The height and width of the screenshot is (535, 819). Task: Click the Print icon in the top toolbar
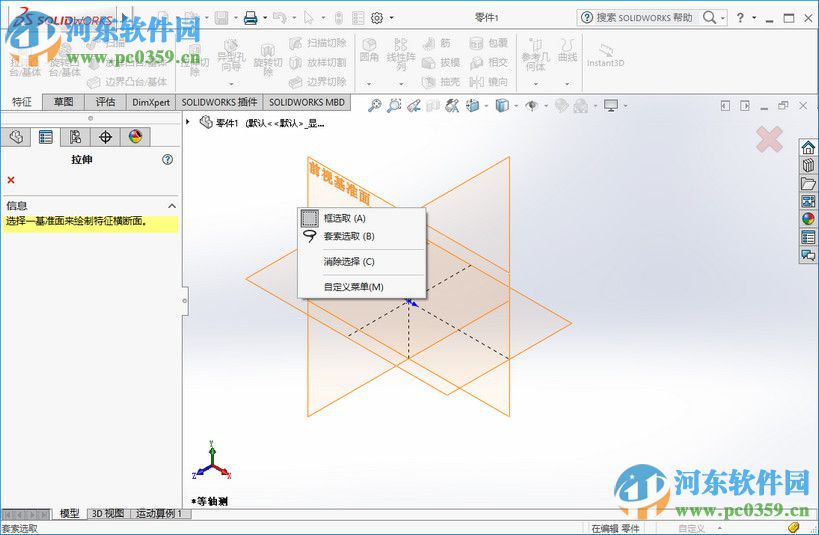click(251, 18)
